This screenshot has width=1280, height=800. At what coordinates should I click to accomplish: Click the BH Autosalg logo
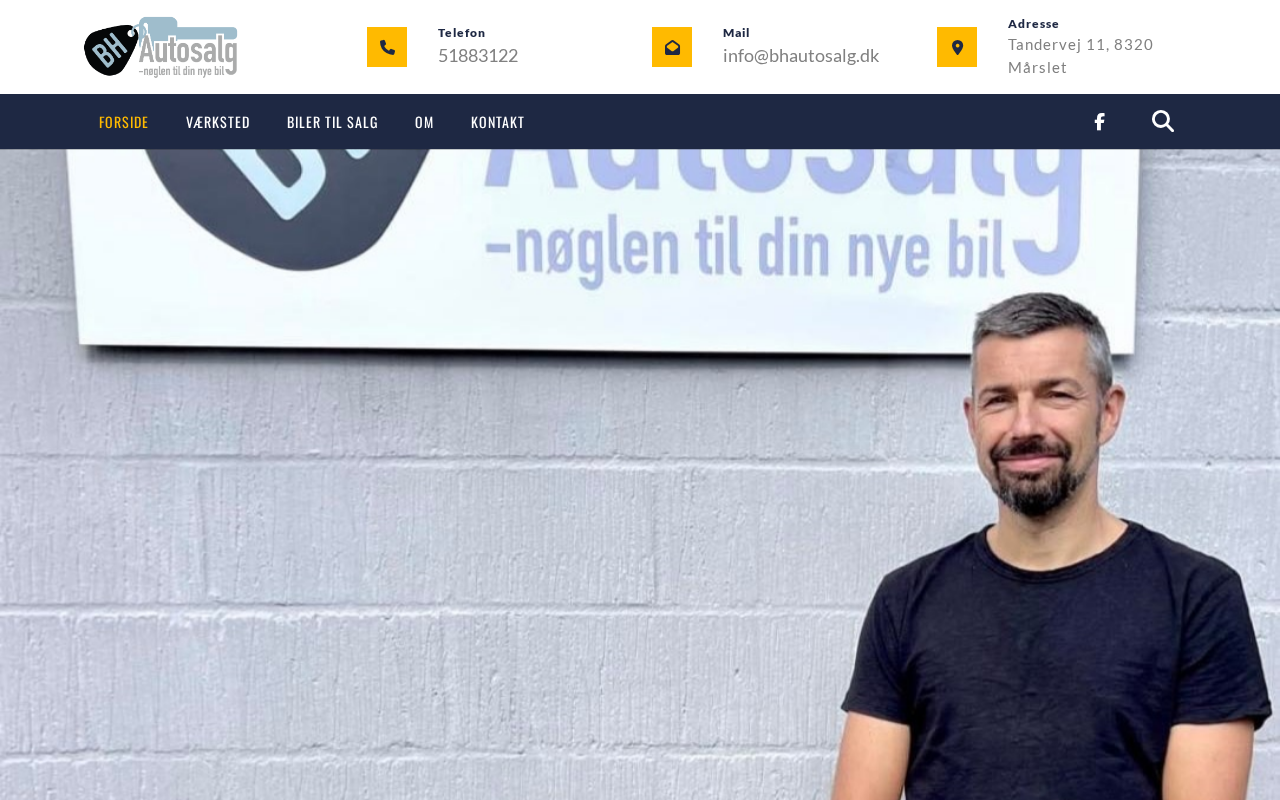coord(160,47)
